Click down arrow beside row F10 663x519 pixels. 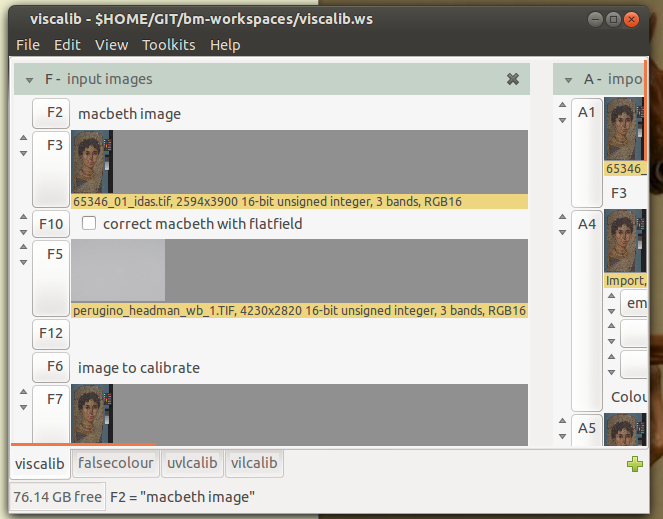(x=24, y=232)
